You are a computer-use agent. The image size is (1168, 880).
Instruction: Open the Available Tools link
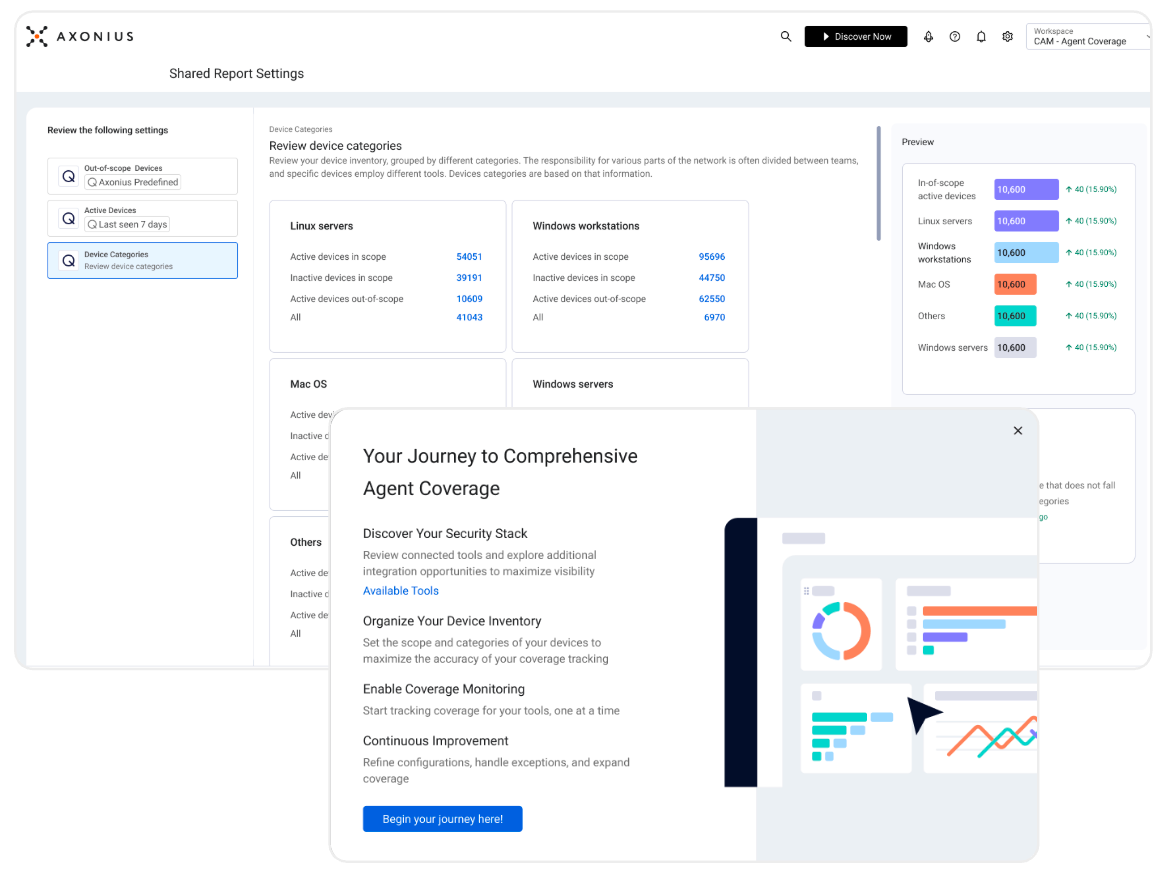[401, 590]
